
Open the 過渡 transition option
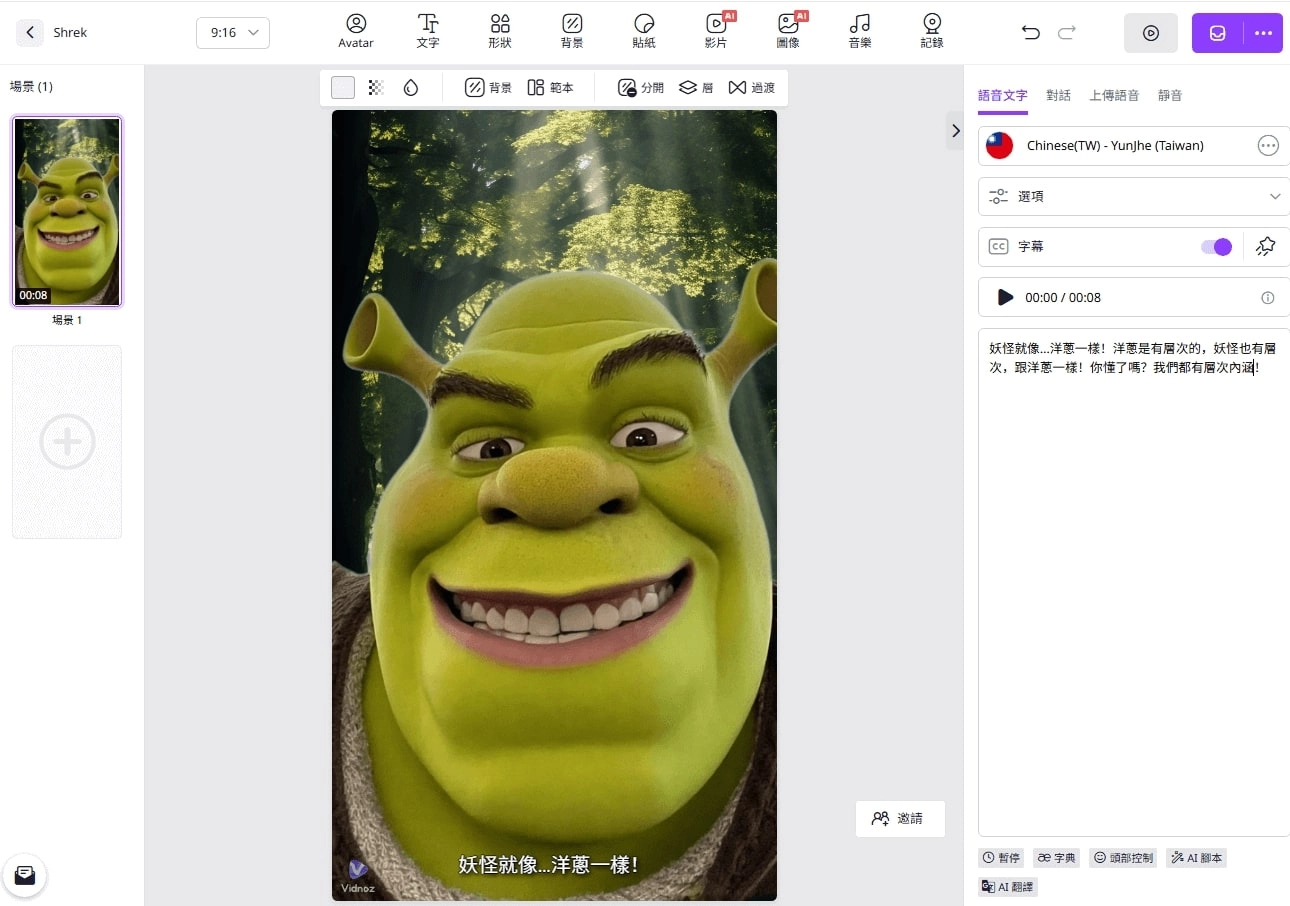pyautogui.click(x=752, y=88)
